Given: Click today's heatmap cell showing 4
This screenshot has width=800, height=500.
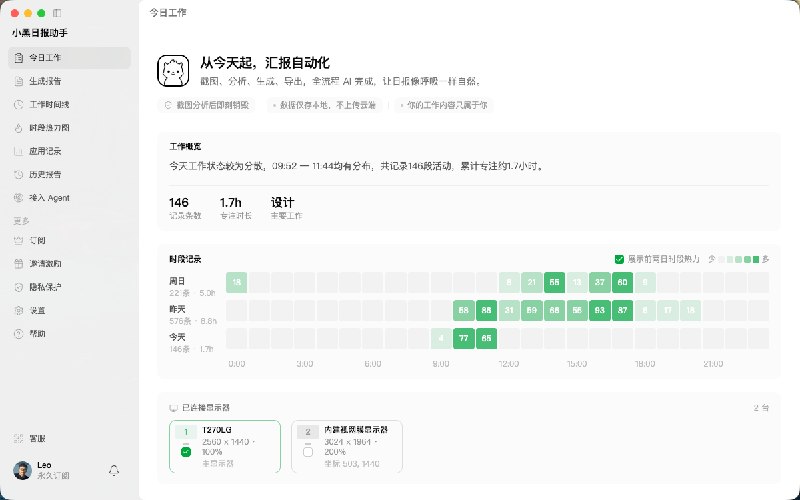Looking at the screenshot, I should (441, 338).
